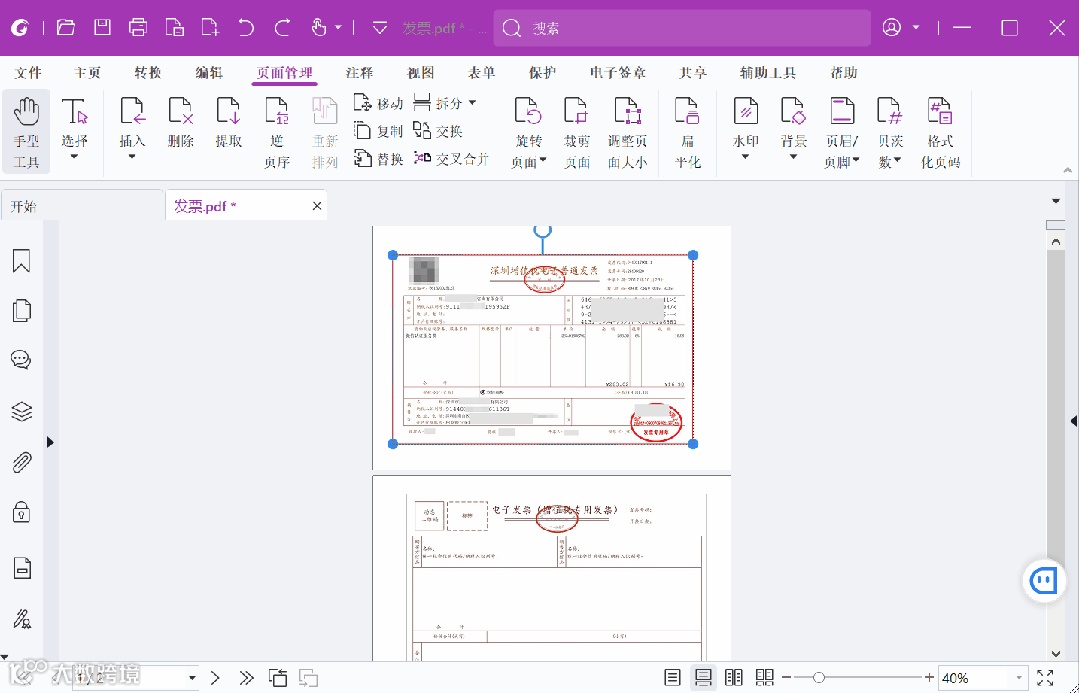Select the Hand tool
Screen dimensions: 1079x693
tap(26, 131)
